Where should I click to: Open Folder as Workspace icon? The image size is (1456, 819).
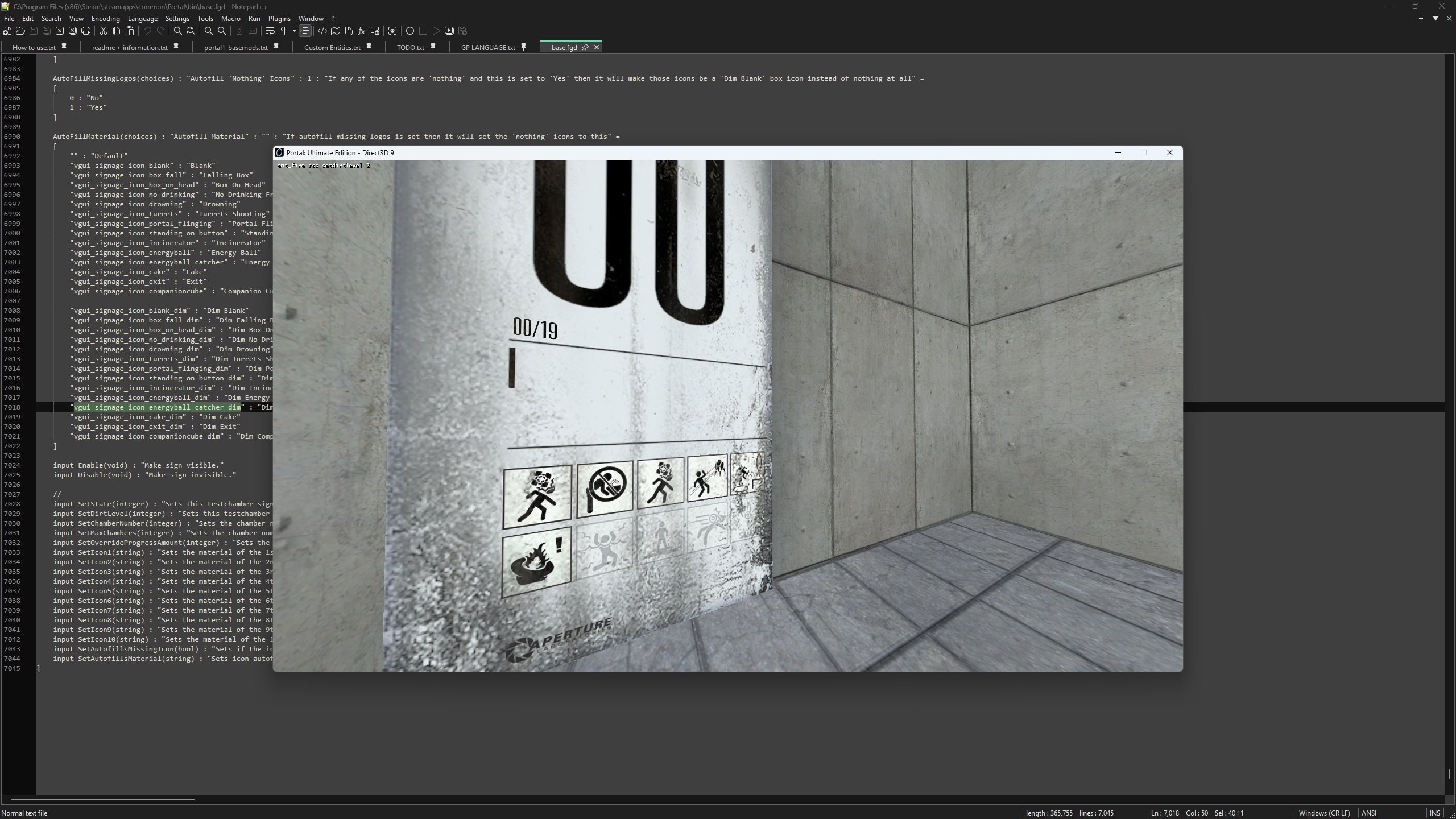click(375, 31)
